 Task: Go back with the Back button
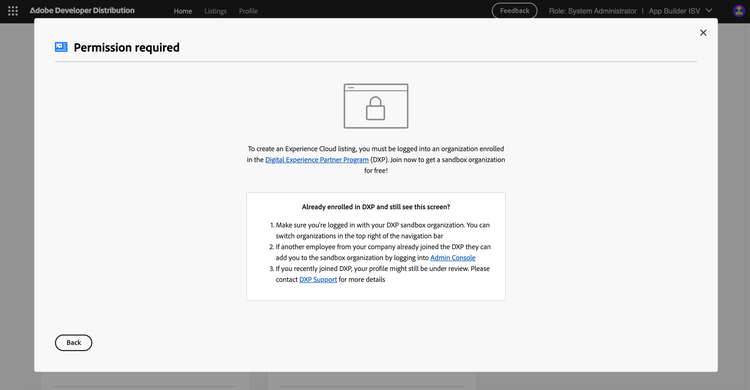74,343
